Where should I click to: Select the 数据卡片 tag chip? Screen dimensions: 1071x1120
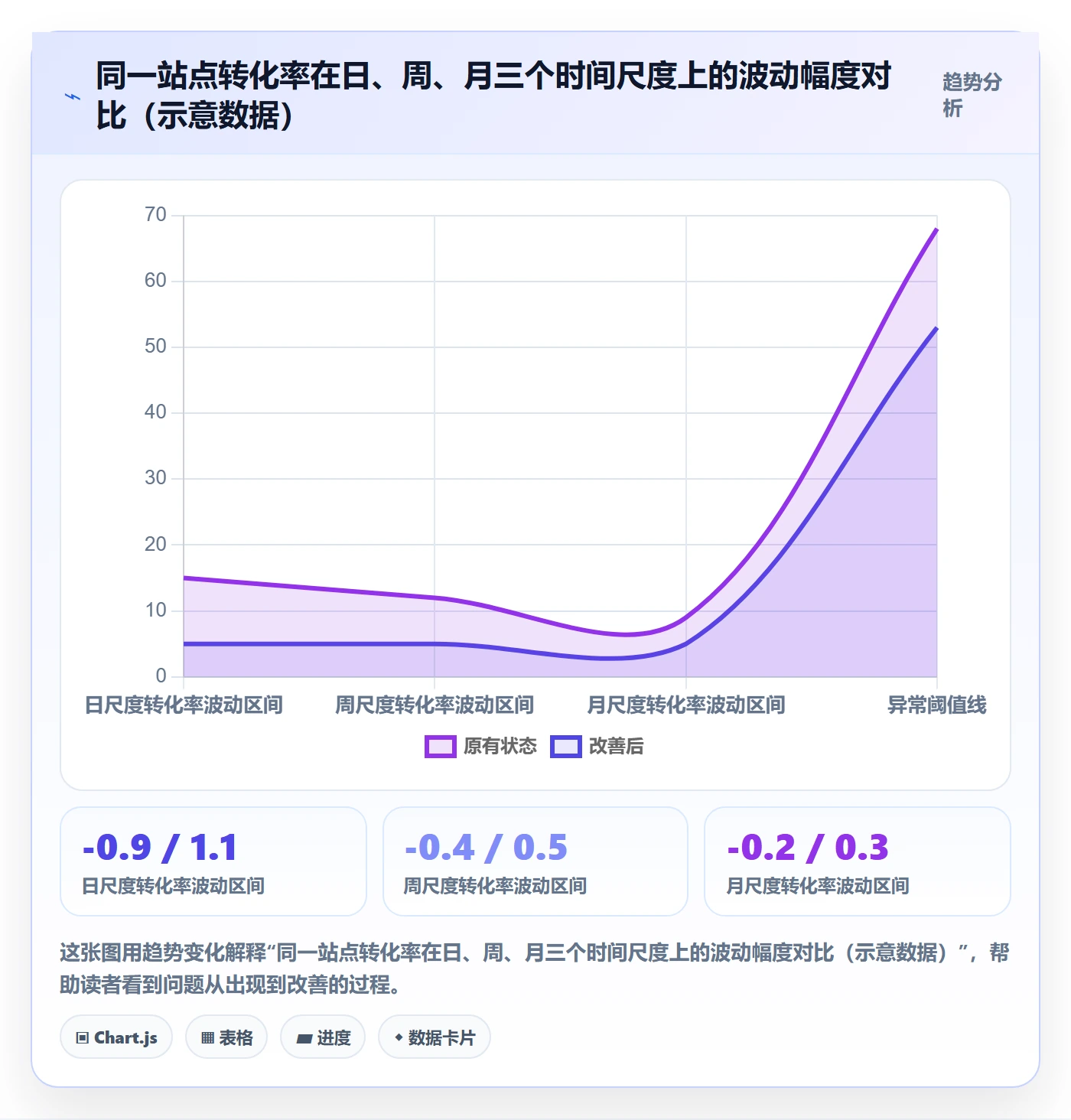435,1037
